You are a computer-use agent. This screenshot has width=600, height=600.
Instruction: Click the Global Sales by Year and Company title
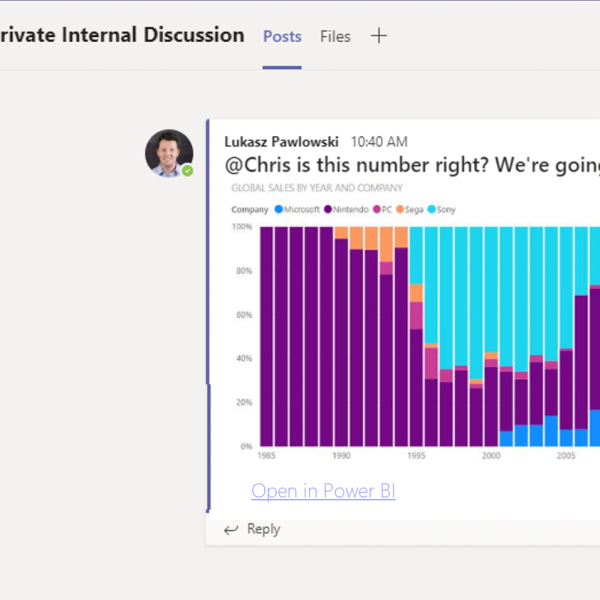point(317,188)
